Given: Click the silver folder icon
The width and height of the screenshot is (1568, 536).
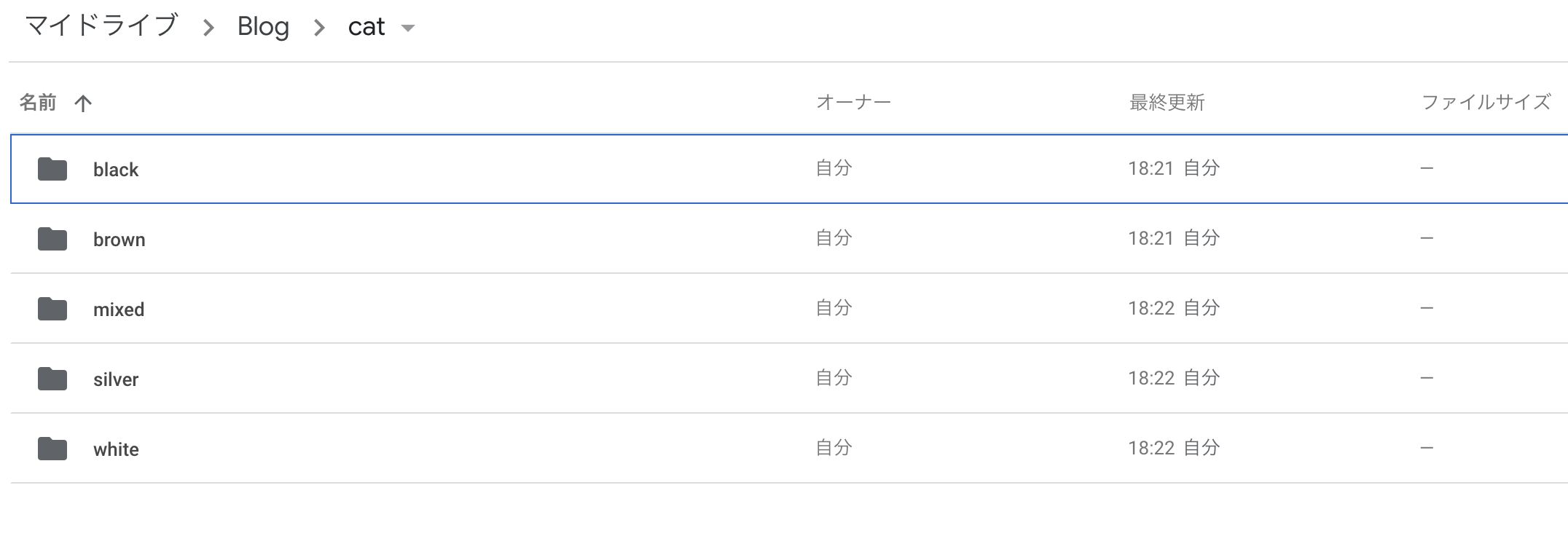Looking at the screenshot, I should point(52,379).
